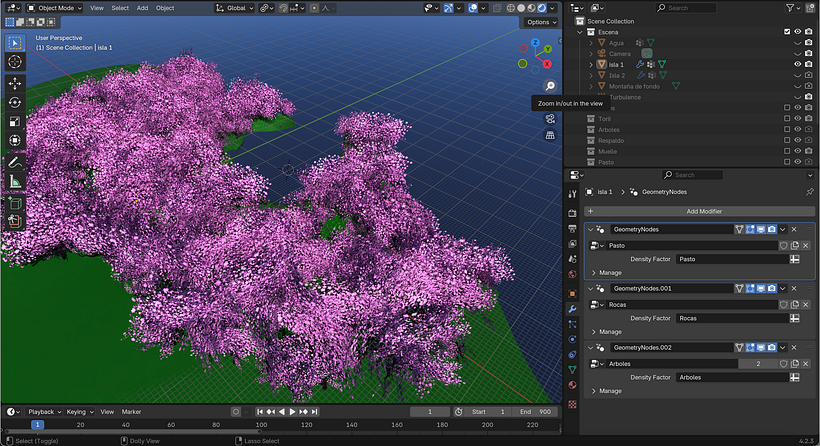The height and width of the screenshot is (446, 820).
Task: Open the Physics properties tab
Action: coord(572,339)
